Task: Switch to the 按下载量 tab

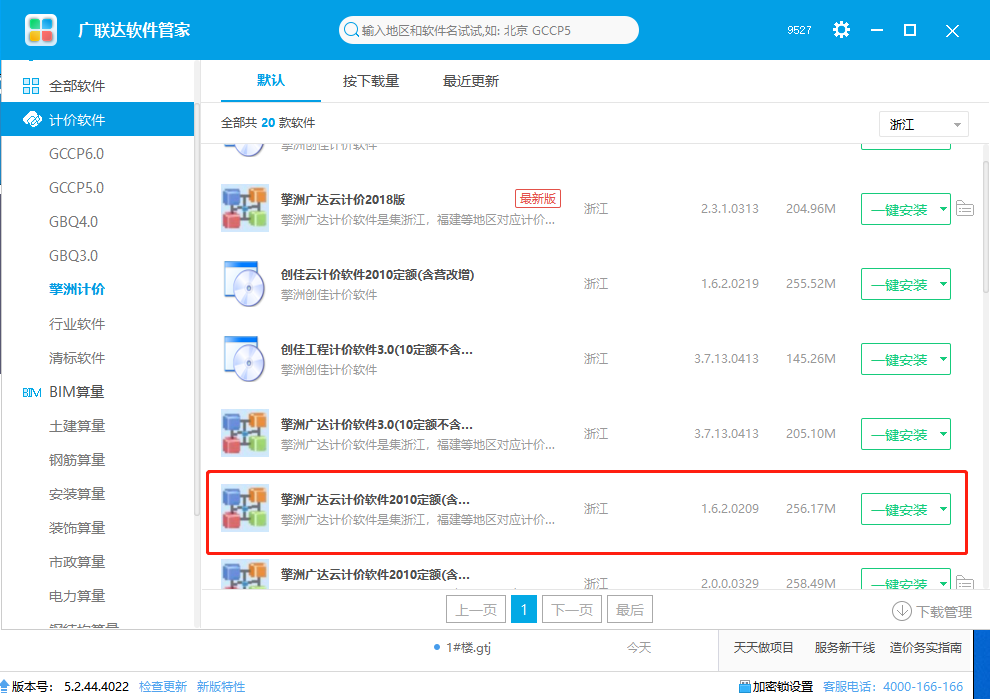Action: [x=371, y=81]
